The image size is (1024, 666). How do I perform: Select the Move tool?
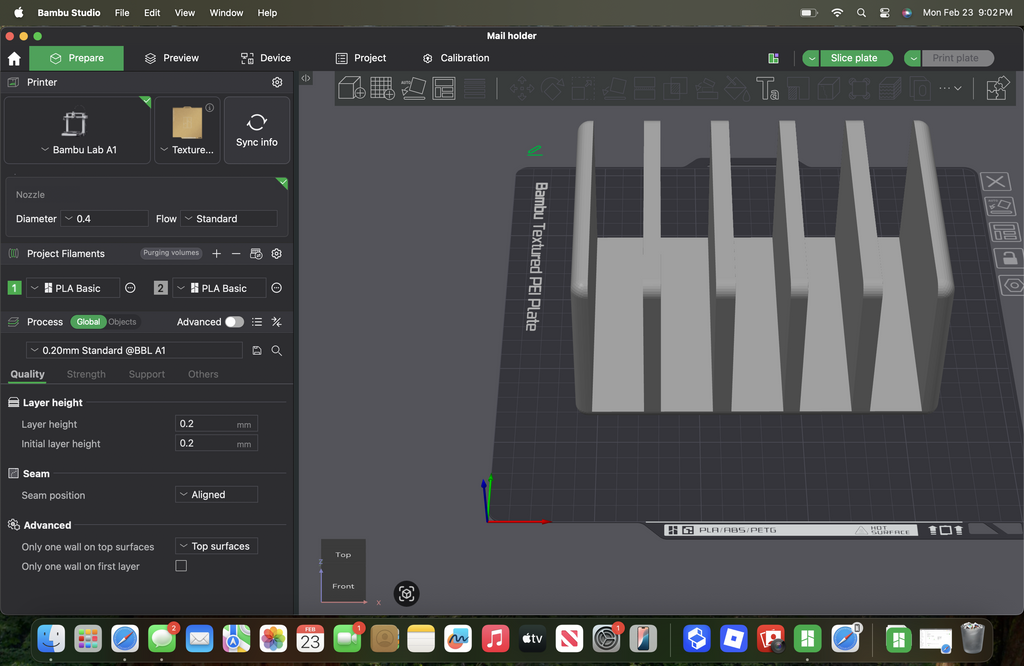coord(522,88)
